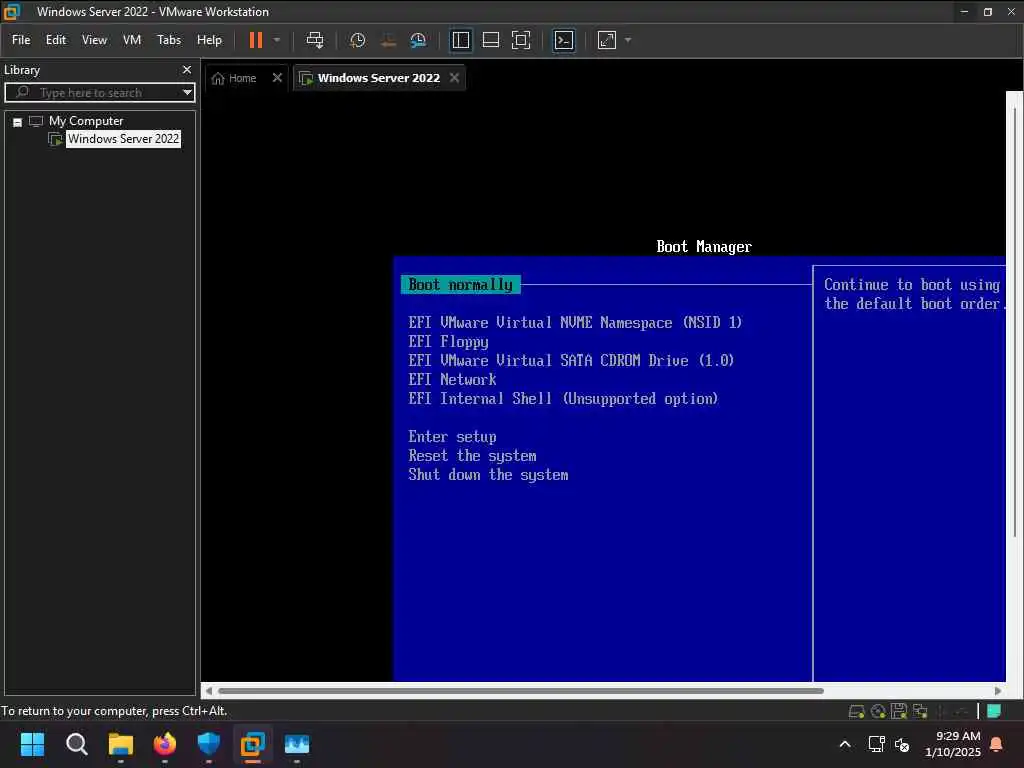
Task: Choose EFI Floppy boot entry
Action: [448, 342]
